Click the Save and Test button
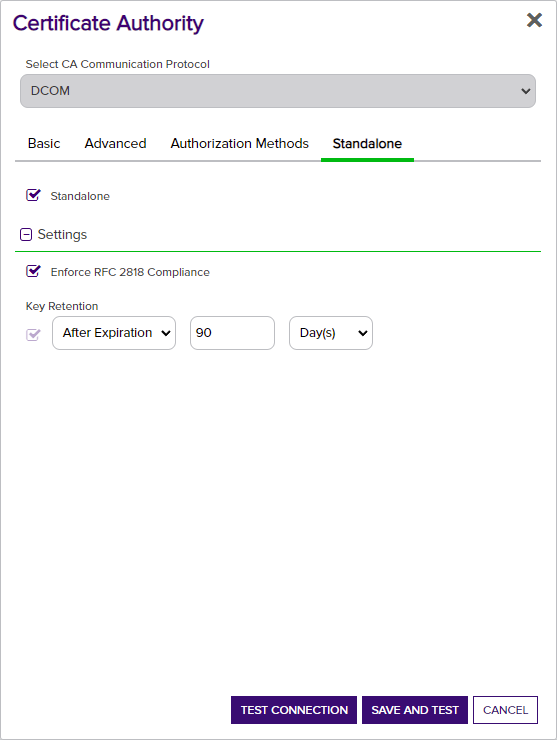The width and height of the screenshot is (557, 740). (x=415, y=710)
